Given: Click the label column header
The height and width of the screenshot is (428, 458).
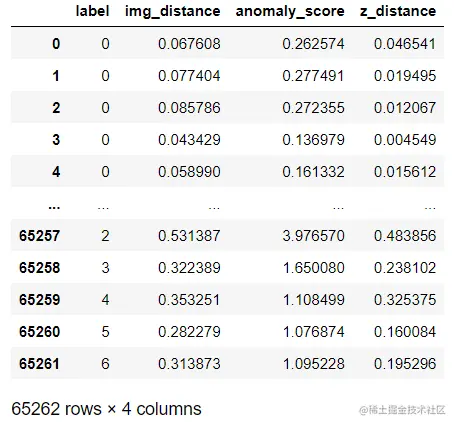Looking at the screenshot, I should [x=92, y=11].
